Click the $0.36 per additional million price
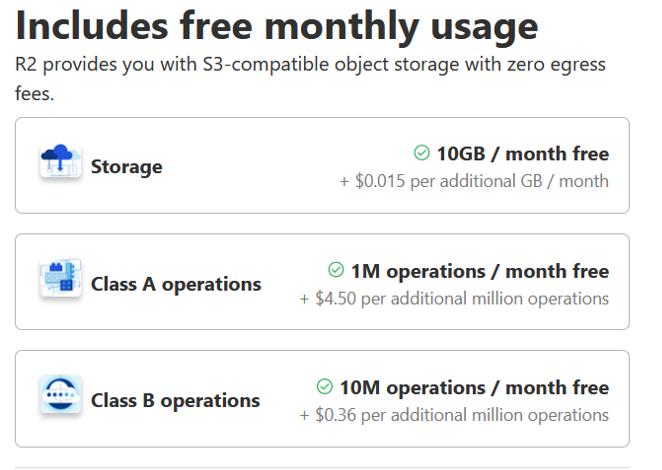Image resolution: width=662 pixels, height=470 pixels. (x=454, y=415)
